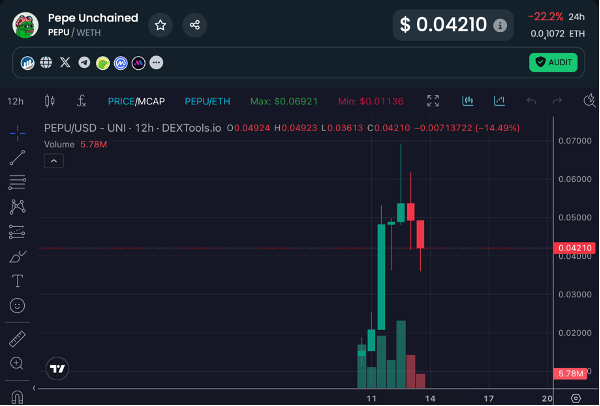Open the chart stats link icon
The image size is (600, 406).
click(28, 63)
